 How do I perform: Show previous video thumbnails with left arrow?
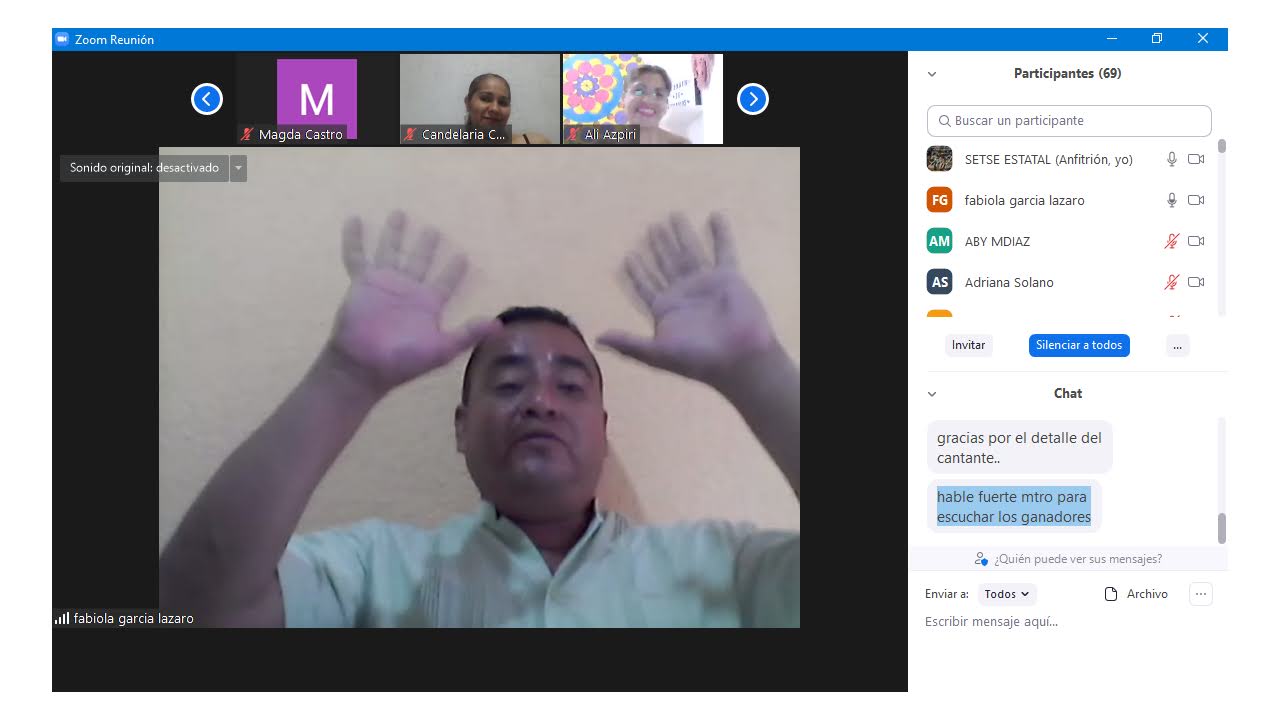tap(207, 99)
